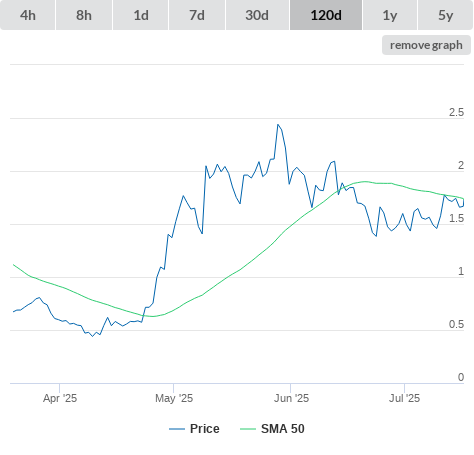Click the price peak near 2.5
Screen dimensions: 474x455
pos(278,125)
